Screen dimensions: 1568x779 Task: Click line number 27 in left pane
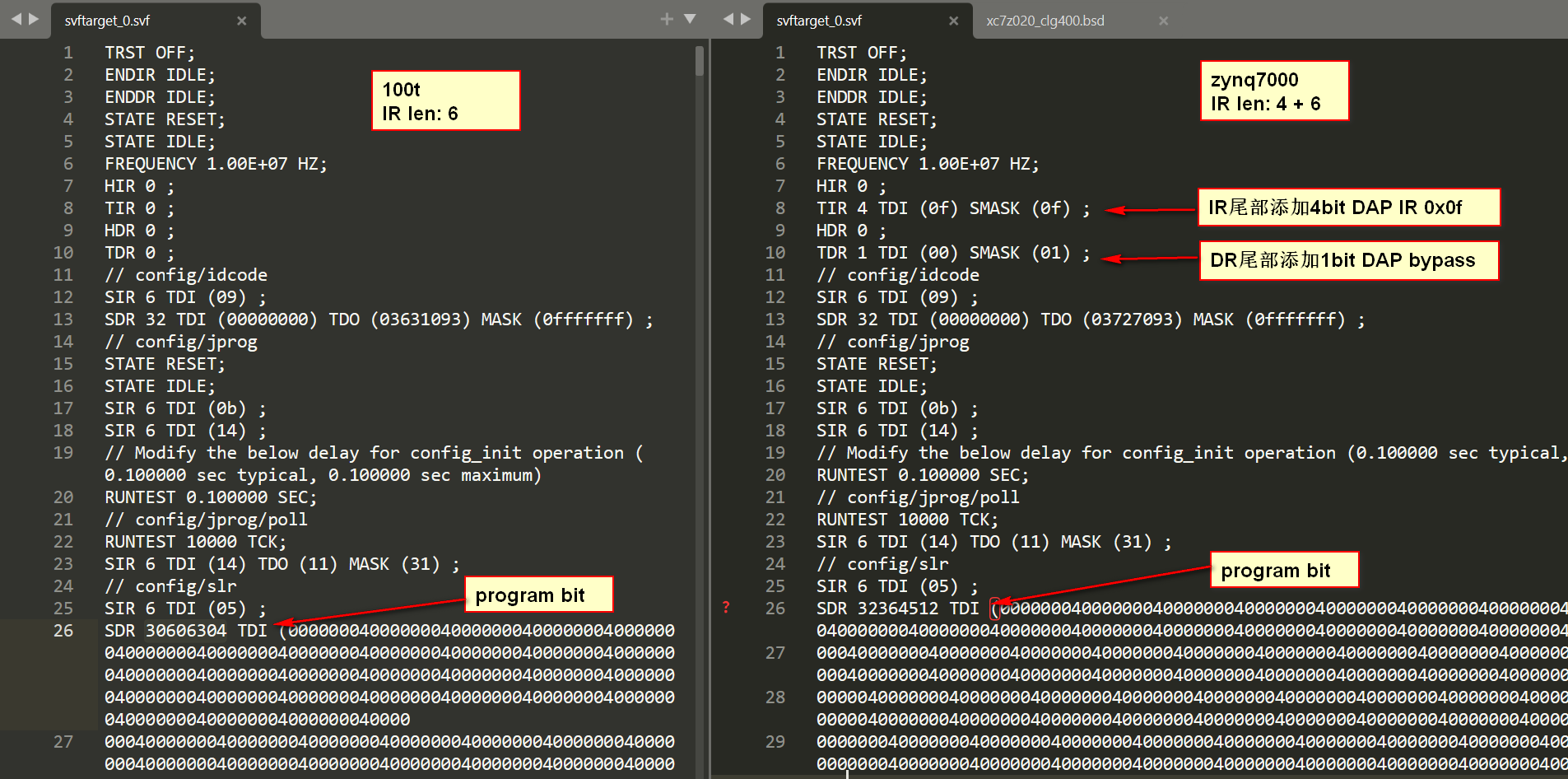[63, 742]
